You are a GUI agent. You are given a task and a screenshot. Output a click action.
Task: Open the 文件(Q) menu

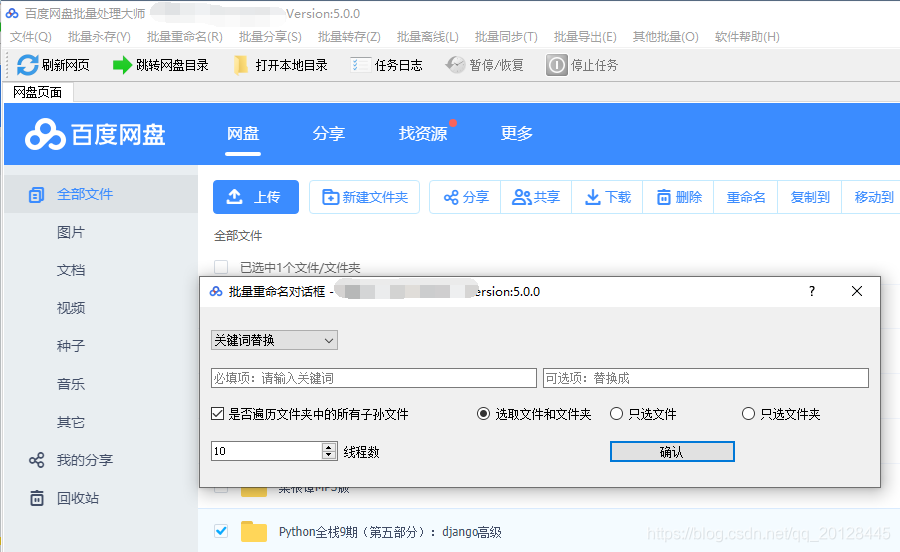(x=30, y=37)
